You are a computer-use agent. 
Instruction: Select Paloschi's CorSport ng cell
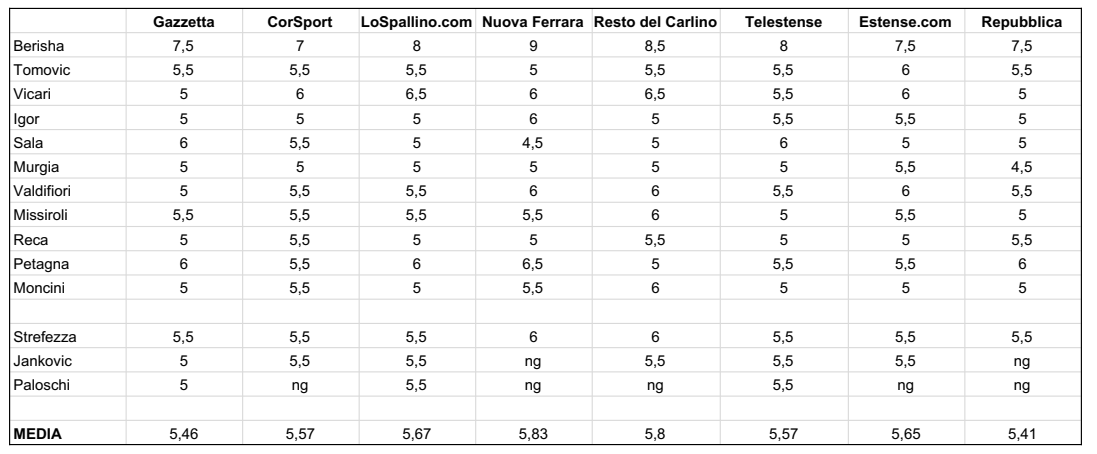300,385
